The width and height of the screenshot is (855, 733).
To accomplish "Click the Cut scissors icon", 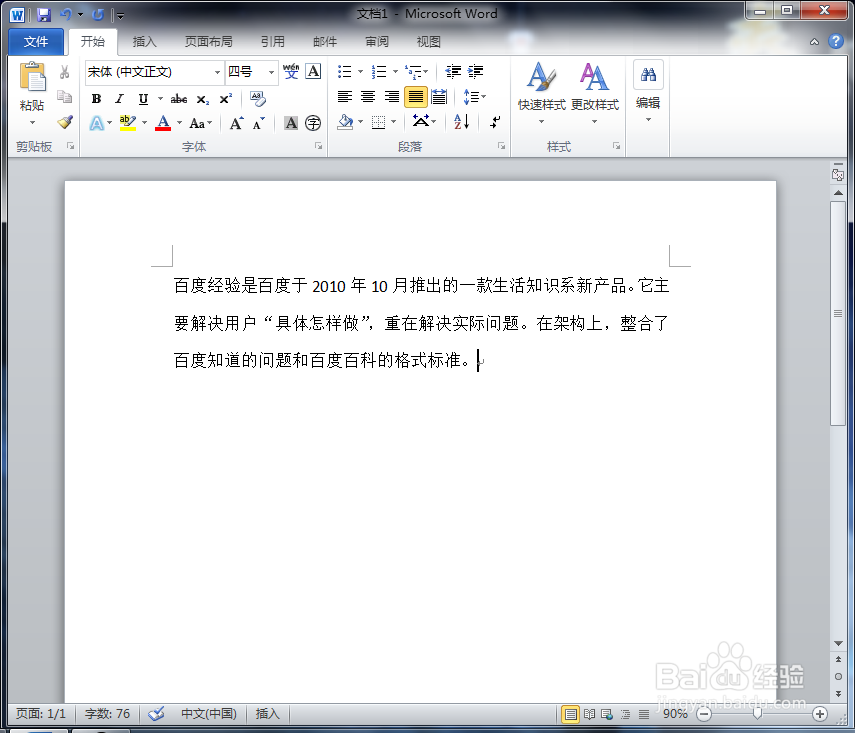I will (x=64, y=72).
